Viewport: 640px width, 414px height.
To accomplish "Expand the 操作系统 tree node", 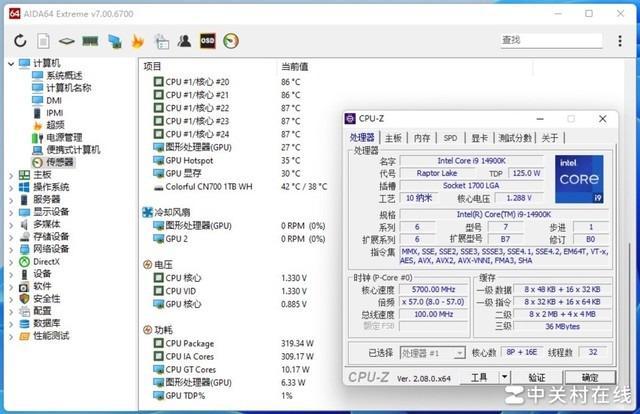I will [11, 188].
